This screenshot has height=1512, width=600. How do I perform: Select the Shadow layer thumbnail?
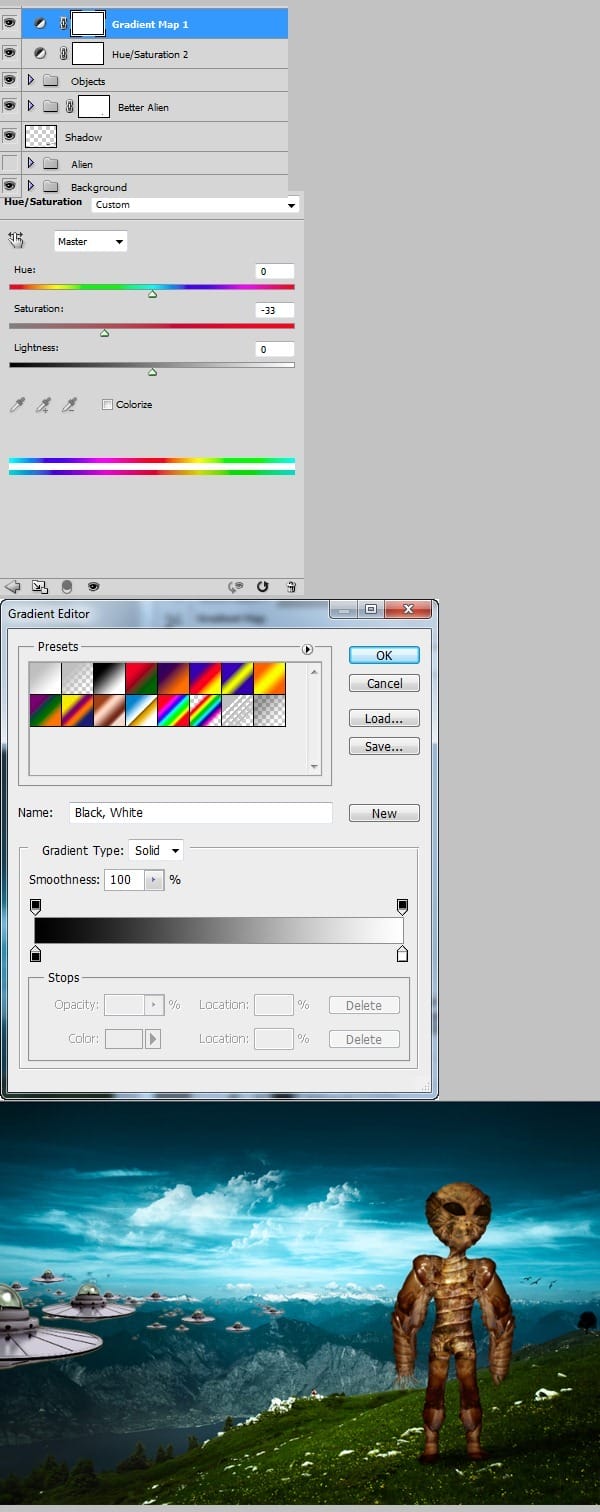(x=40, y=136)
